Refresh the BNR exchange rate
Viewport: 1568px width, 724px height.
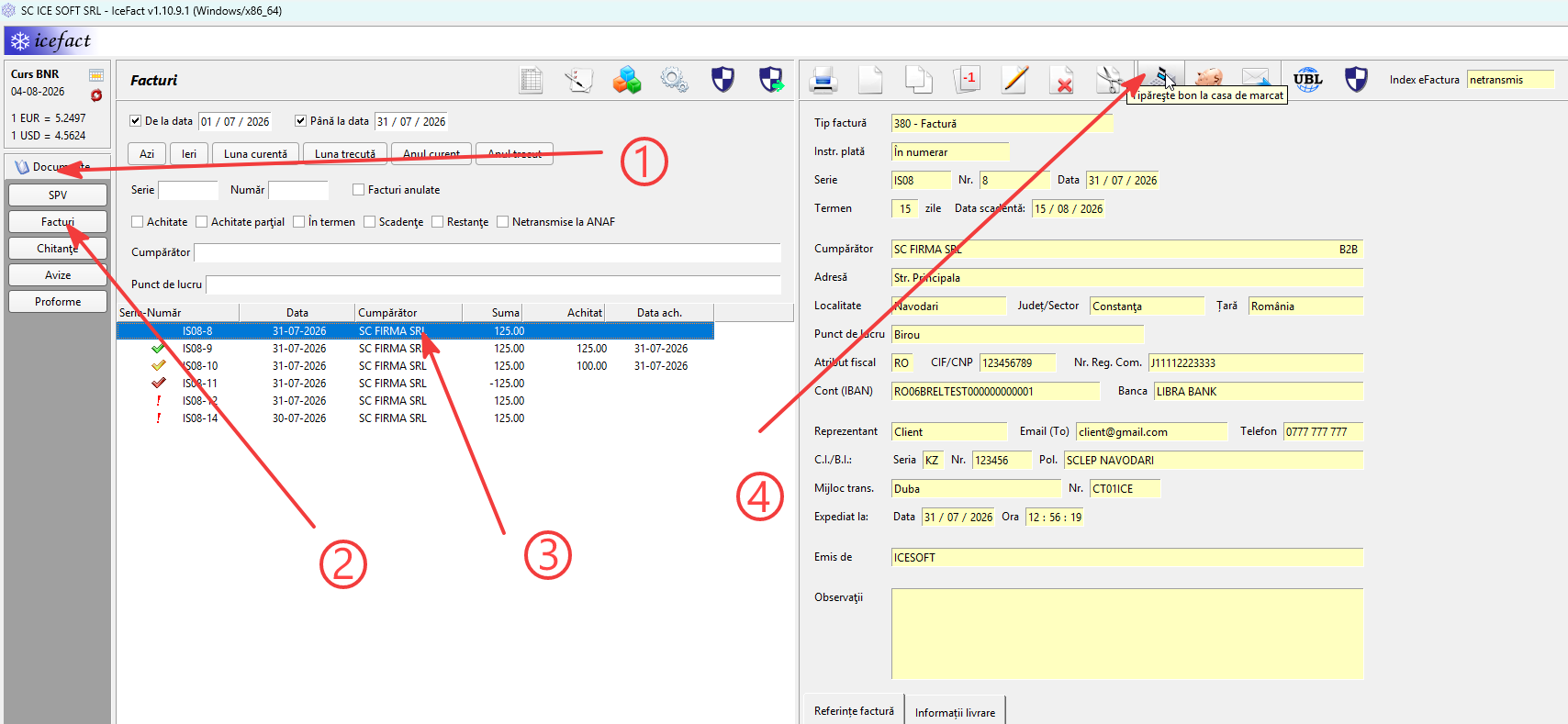[96, 95]
